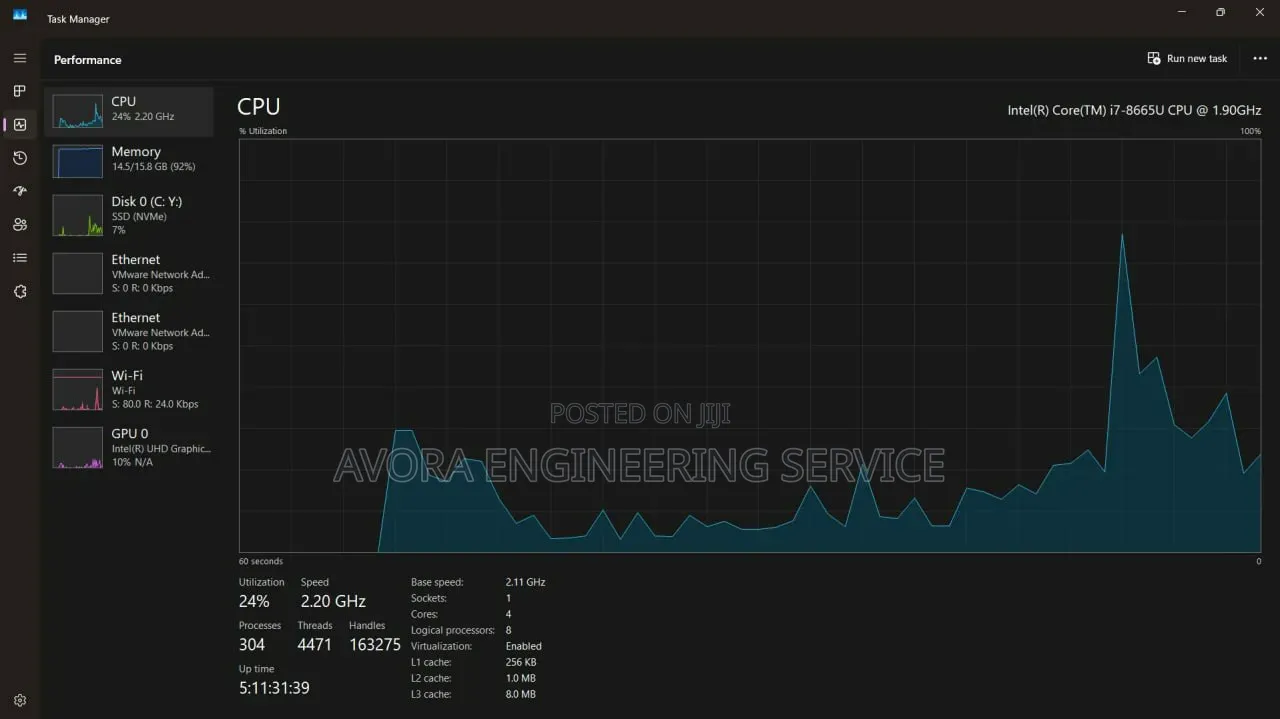Click the L3 cache 8.0 MB value

pyautogui.click(x=520, y=694)
